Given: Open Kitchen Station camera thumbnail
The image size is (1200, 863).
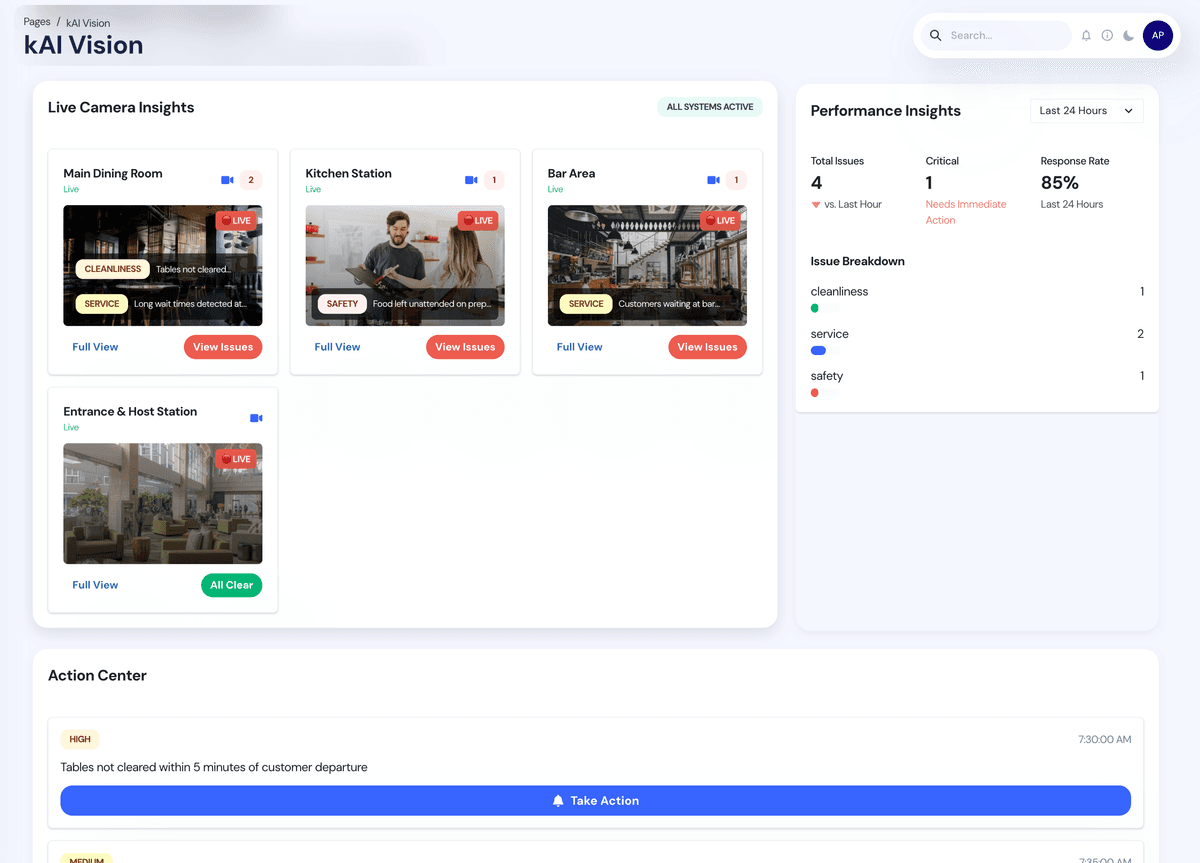Looking at the screenshot, I should [405, 266].
